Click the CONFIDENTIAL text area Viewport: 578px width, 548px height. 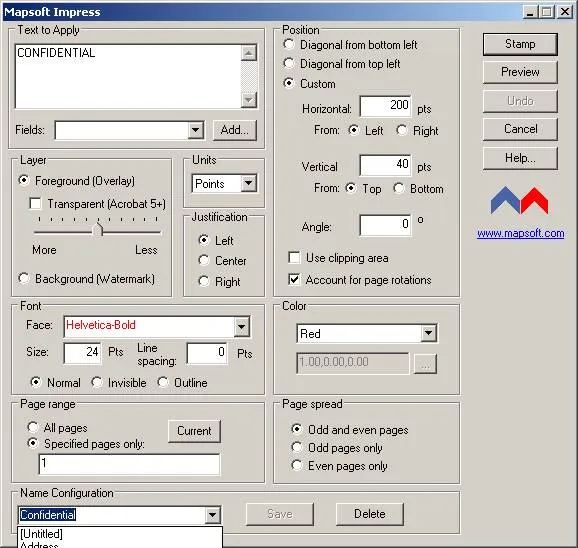pyautogui.click(x=128, y=76)
